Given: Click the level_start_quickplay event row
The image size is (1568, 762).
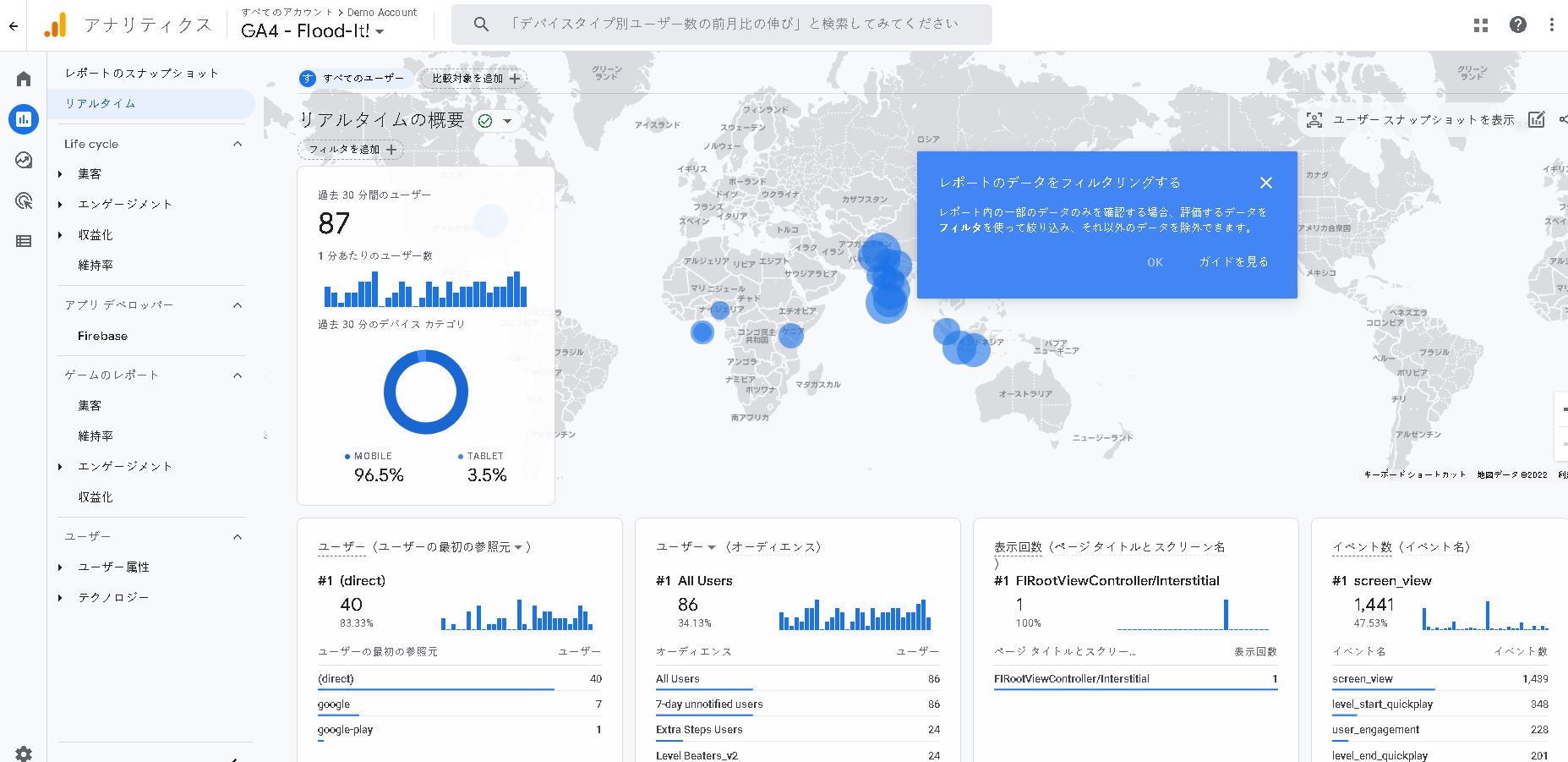Looking at the screenshot, I should point(1440,704).
